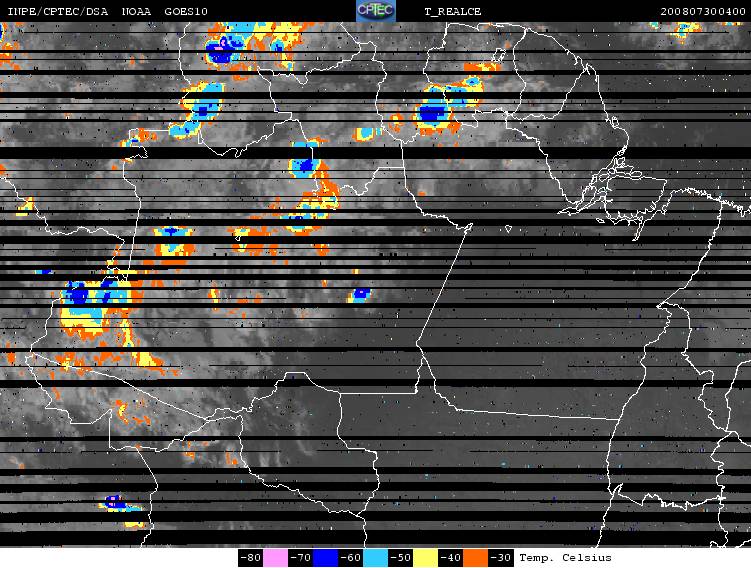Click the Temp. Celsius legend text
This screenshot has width=751, height=568.
point(565,558)
